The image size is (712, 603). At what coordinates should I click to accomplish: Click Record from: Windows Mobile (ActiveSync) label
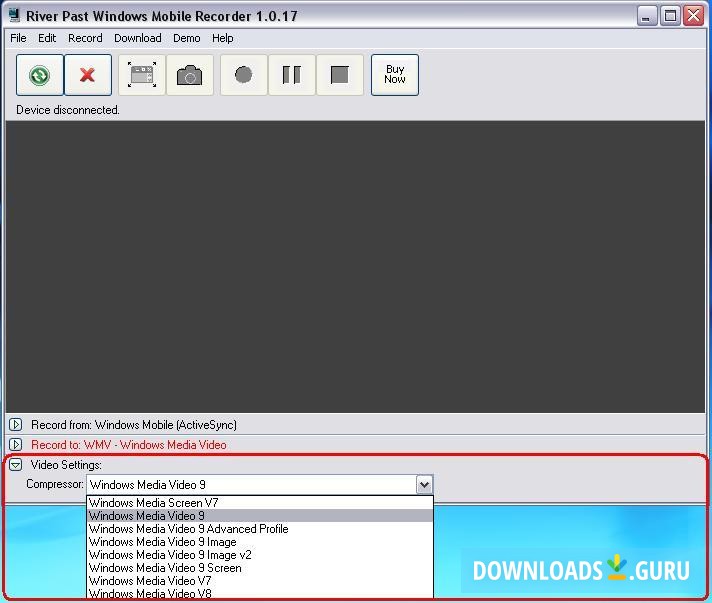[x=134, y=425]
